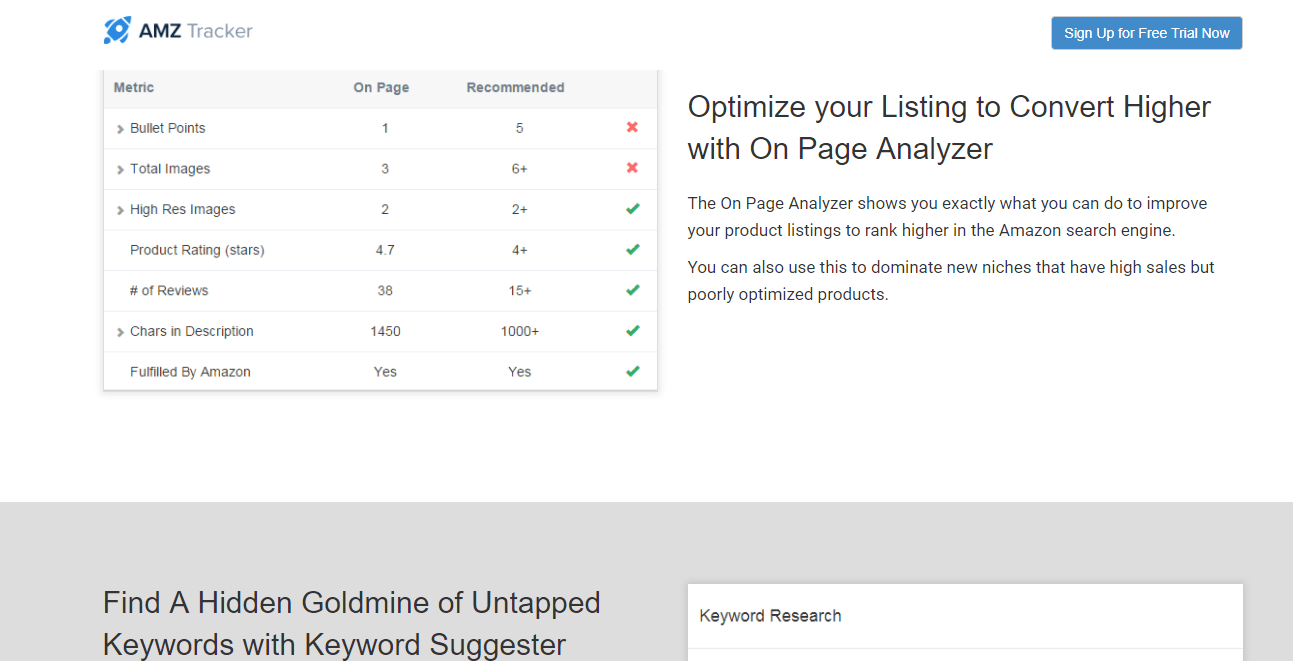Image resolution: width=1293 pixels, height=661 pixels.
Task: Click the Recommended value 4+
Action: coord(520,250)
